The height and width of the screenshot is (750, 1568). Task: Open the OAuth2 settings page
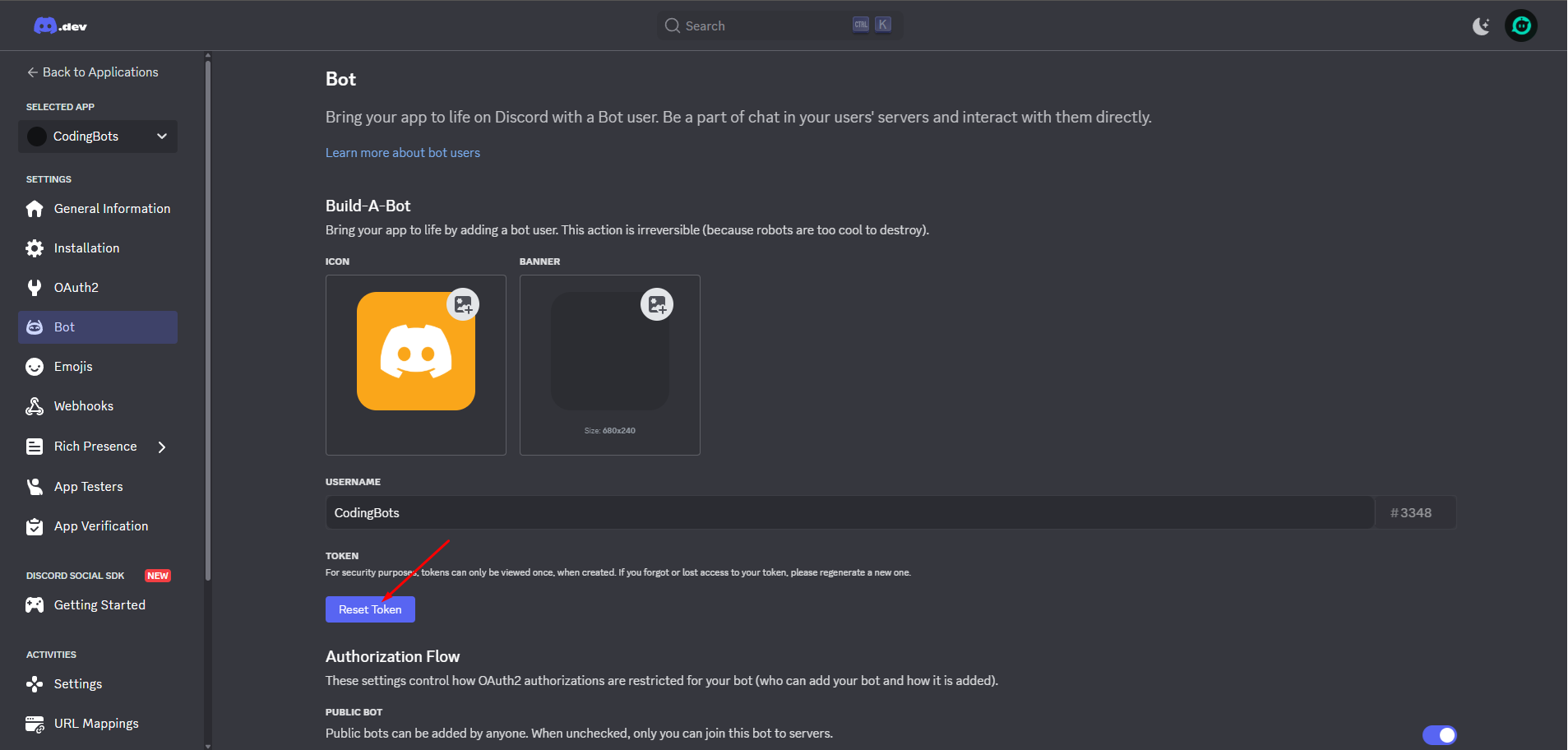tap(98, 288)
